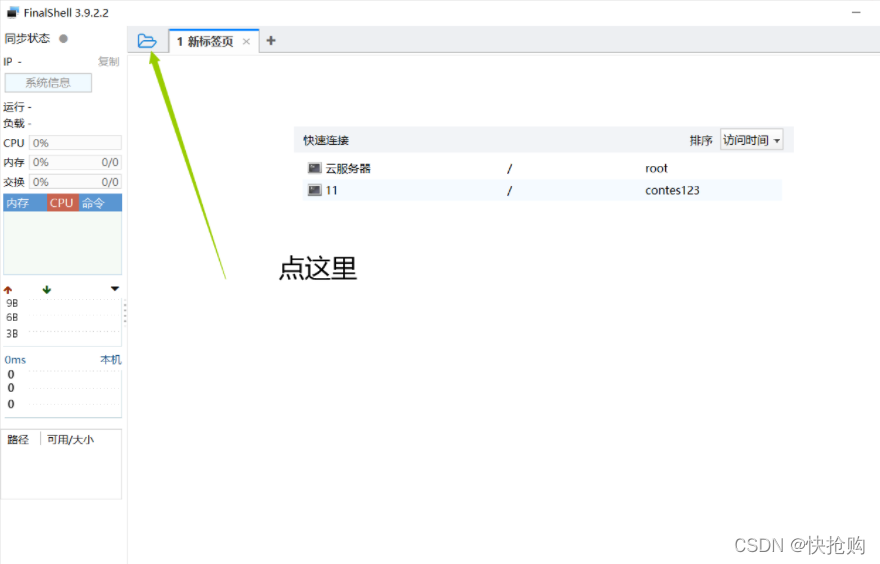Switch to the 内存 tab in the process panel
Viewport: 880px width, 564px height.
[25, 203]
